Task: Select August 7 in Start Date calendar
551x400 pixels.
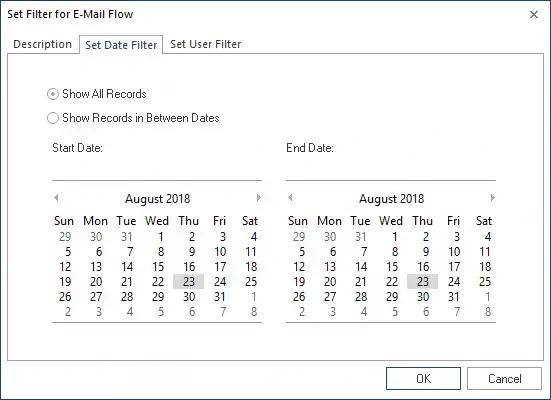Action: click(x=130, y=252)
